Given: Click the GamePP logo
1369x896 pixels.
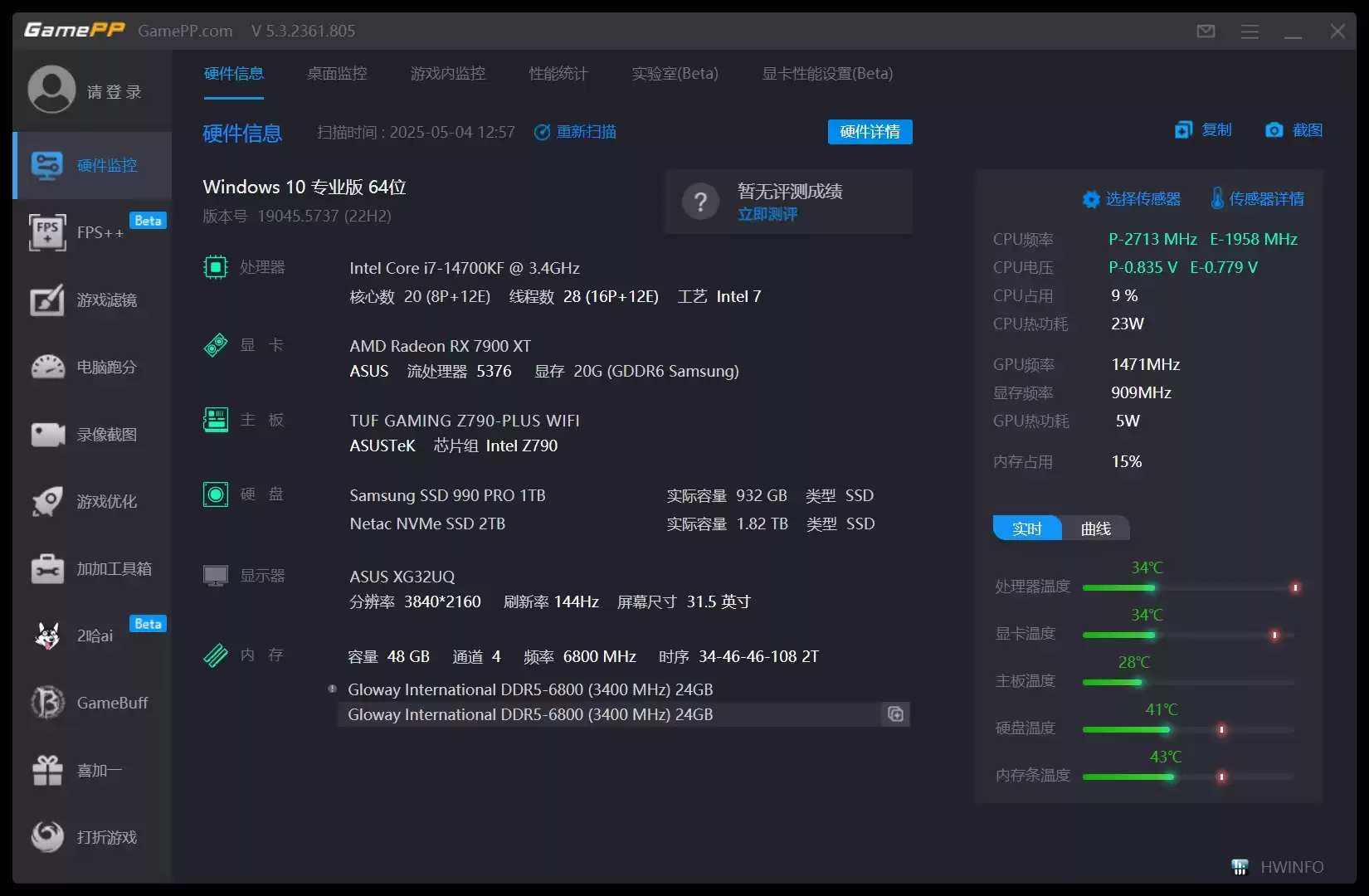Looking at the screenshot, I should 75,30.
